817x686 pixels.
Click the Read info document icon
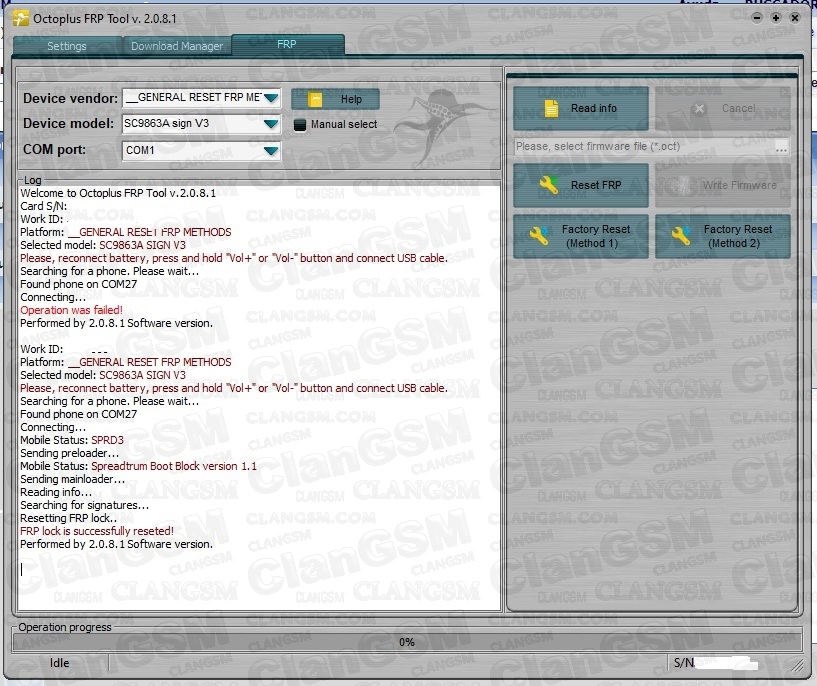(551, 108)
